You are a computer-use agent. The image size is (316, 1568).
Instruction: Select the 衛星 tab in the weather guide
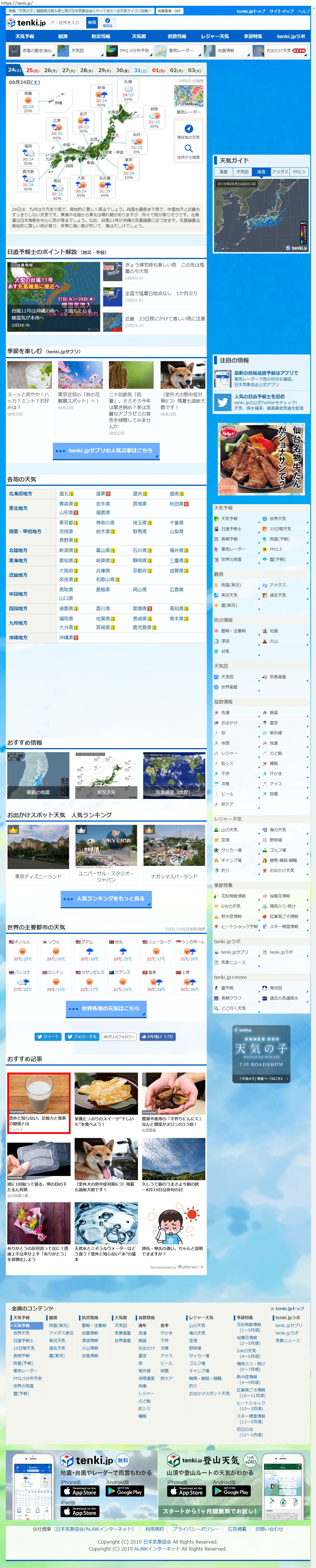224,172
